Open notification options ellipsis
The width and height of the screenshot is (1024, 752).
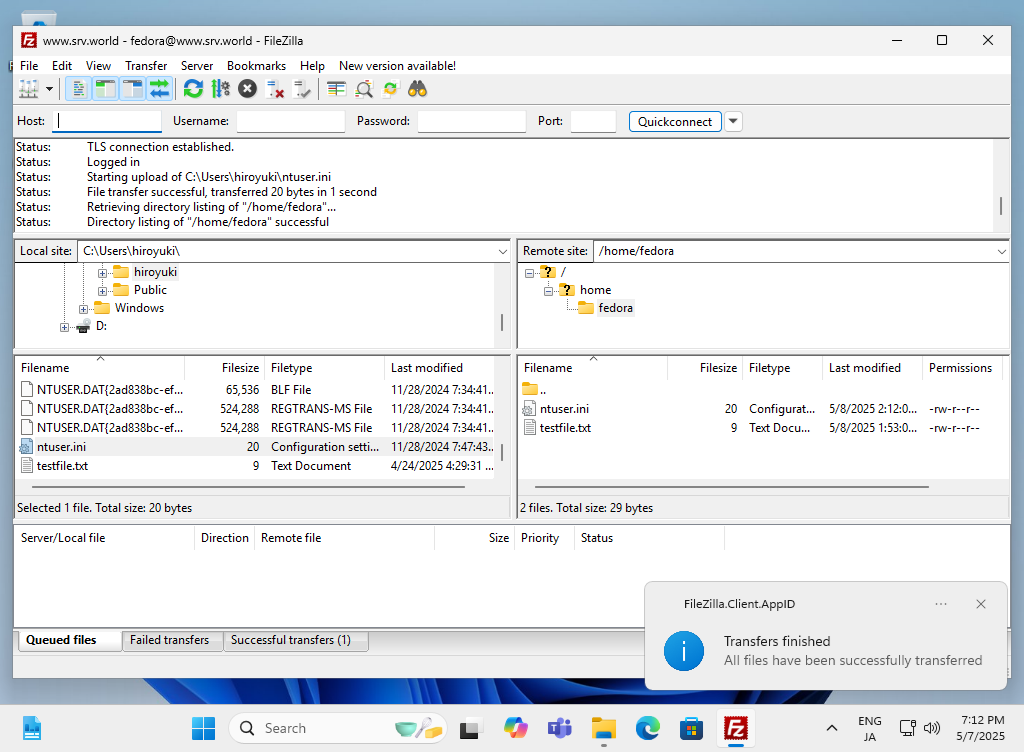click(x=940, y=604)
